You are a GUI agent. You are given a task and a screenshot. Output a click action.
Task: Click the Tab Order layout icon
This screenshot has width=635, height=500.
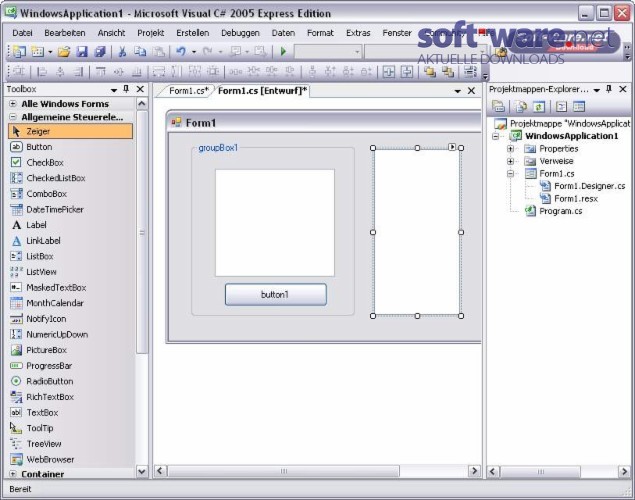[x=470, y=72]
